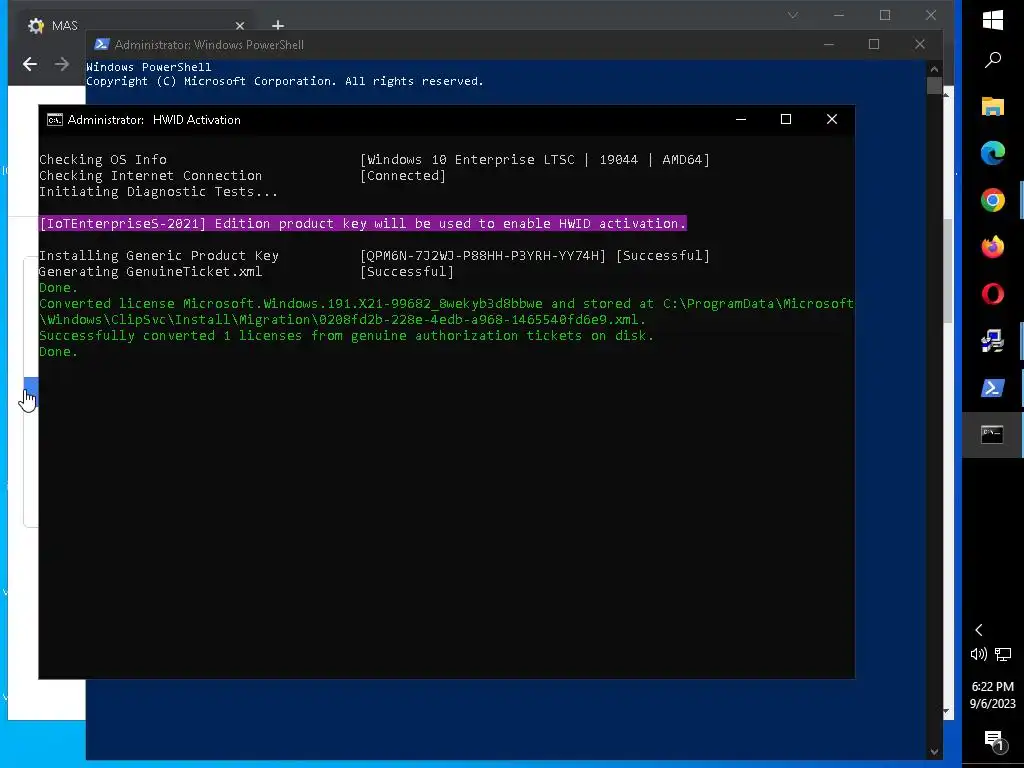Screen dimensions: 1024x768
Task: Click 'Initiating Diagnostic Tests...' line
Action: click(x=159, y=192)
